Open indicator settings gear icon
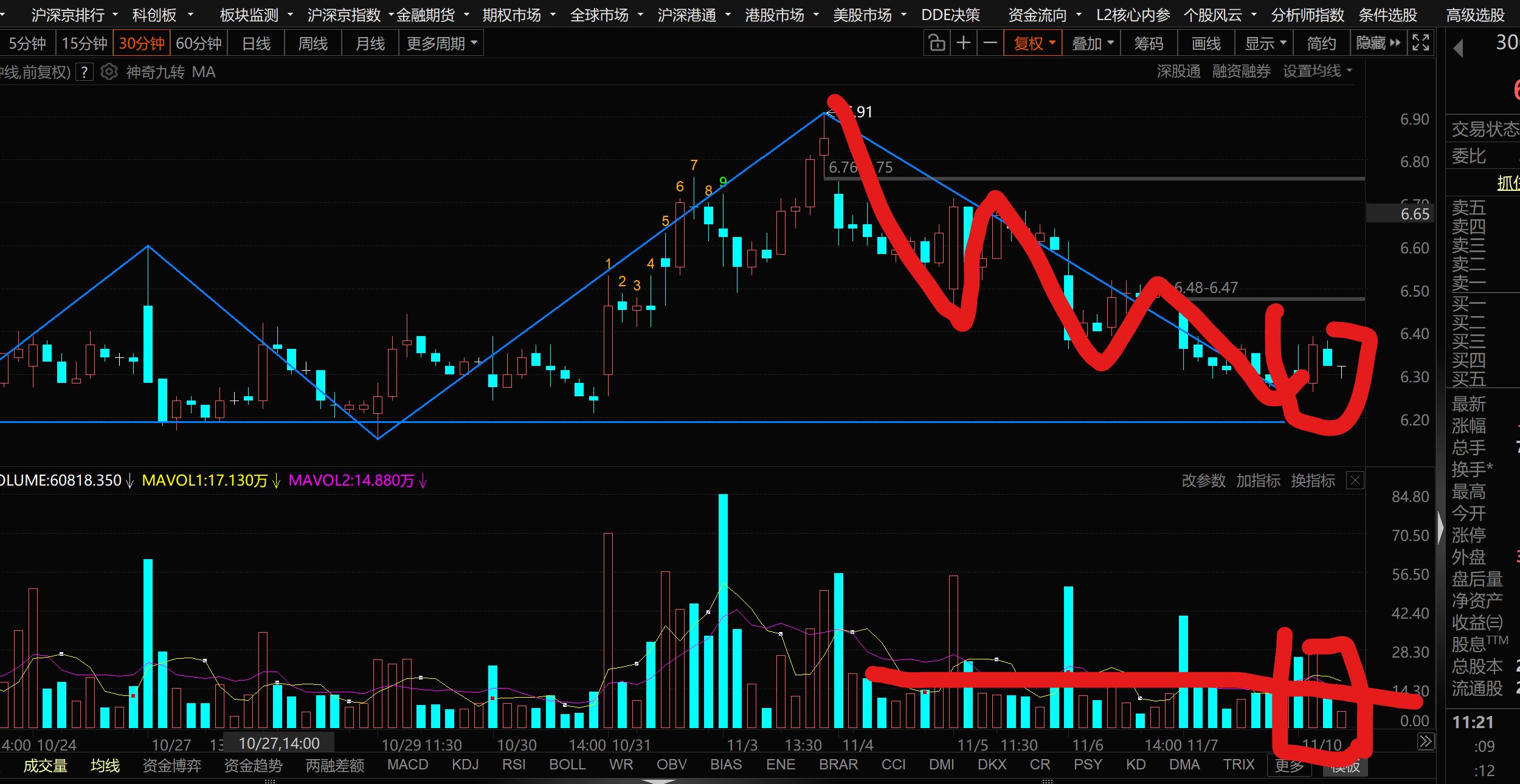The width and height of the screenshot is (1520, 784). [x=109, y=72]
